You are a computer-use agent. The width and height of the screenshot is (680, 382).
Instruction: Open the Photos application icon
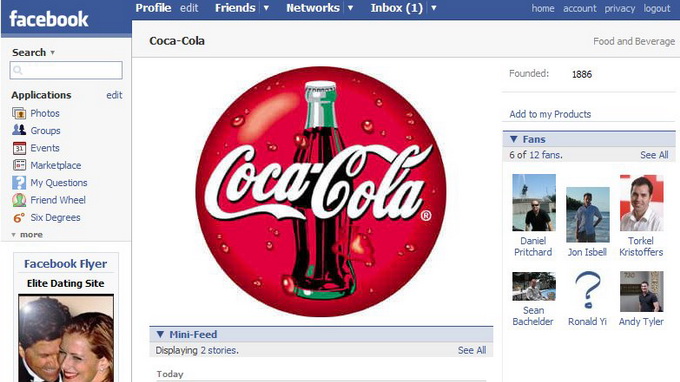(19, 113)
